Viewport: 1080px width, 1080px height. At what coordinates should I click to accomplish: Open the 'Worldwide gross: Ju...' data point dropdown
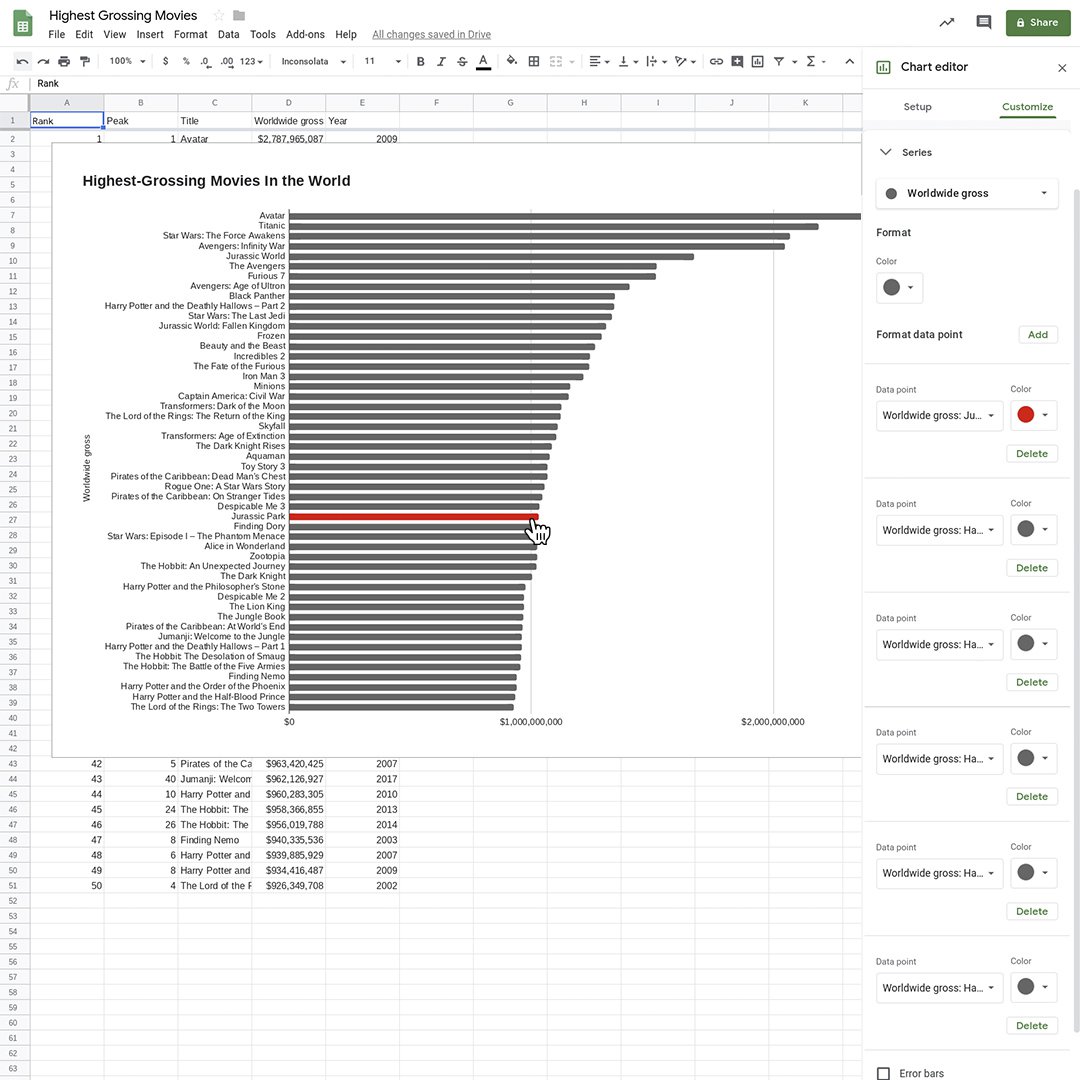tap(939, 416)
